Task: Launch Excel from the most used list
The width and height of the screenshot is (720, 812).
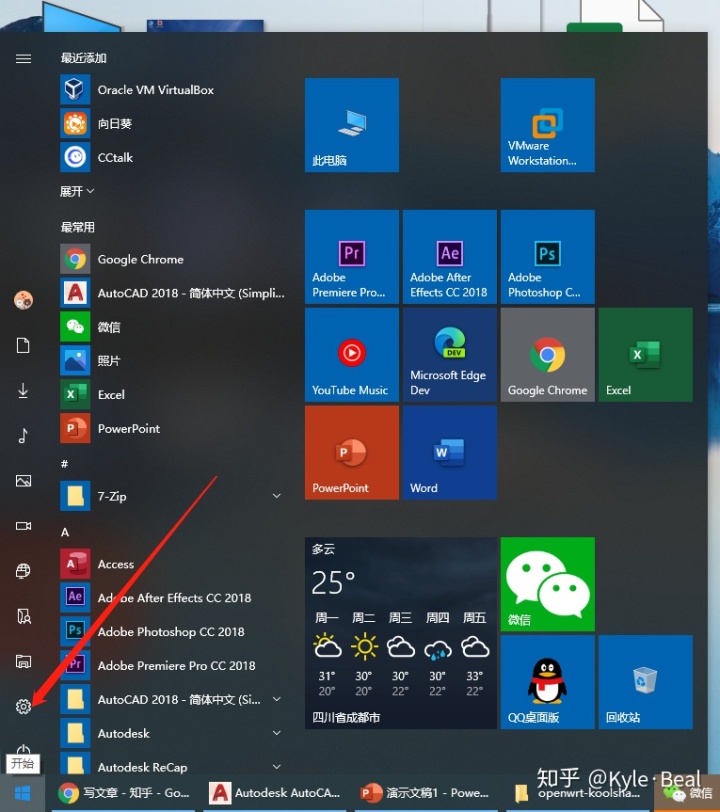Action: coord(174,395)
